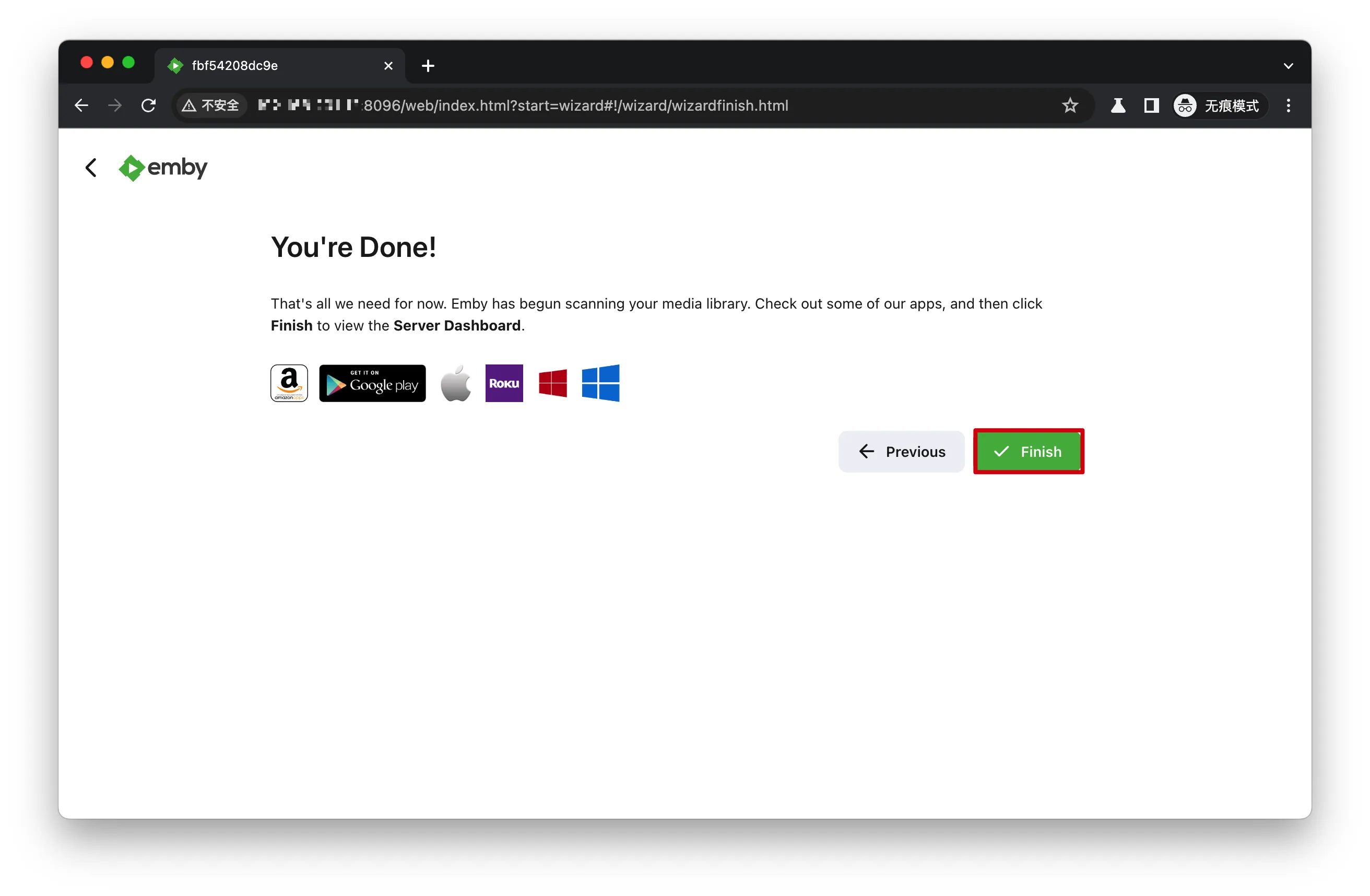Reload the wizard page
Viewport: 1370px width, 896px height.
coord(148,105)
